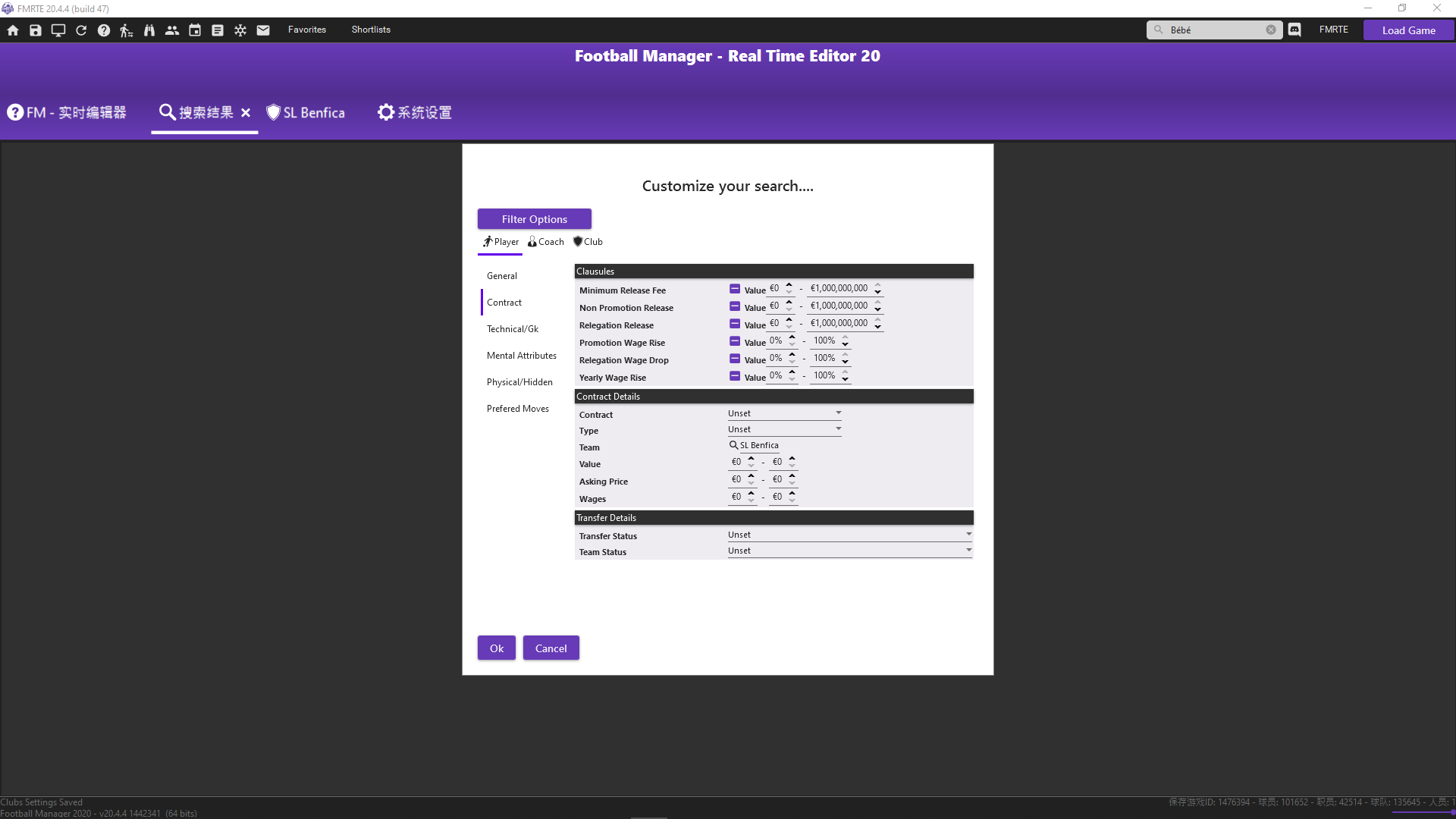Open the Help question mark toolbar icon

104,30
